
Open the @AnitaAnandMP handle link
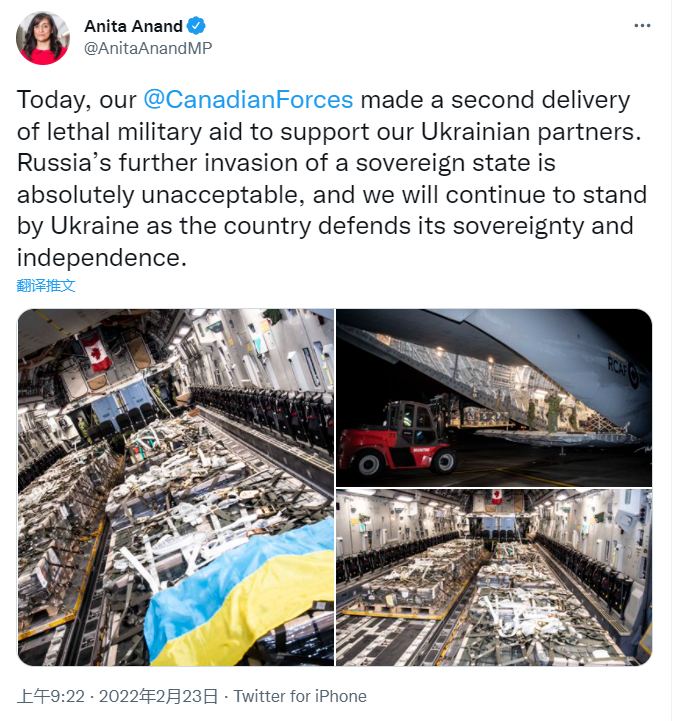coord(148,48)
